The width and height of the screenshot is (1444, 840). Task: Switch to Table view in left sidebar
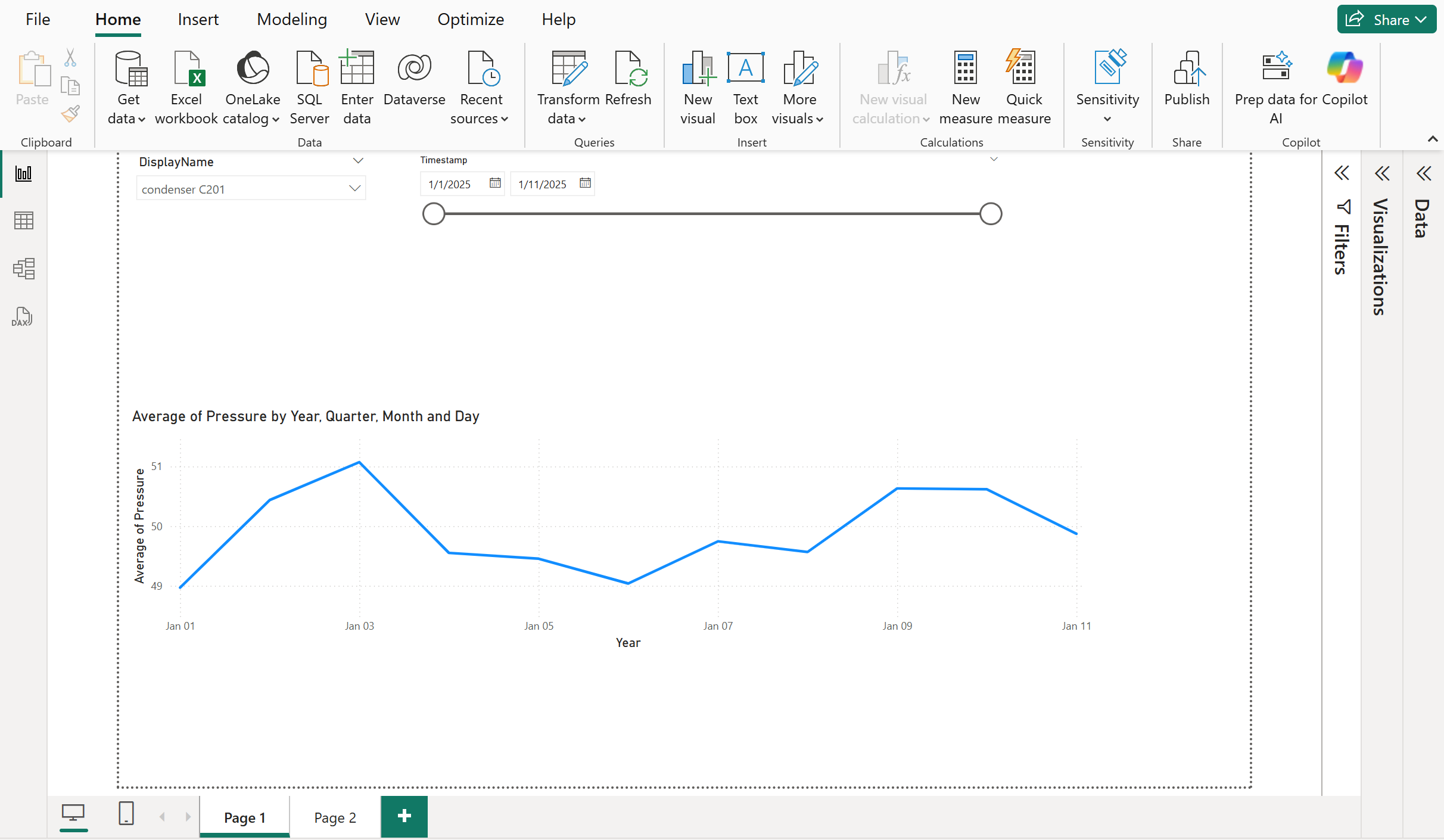[23, 220]
